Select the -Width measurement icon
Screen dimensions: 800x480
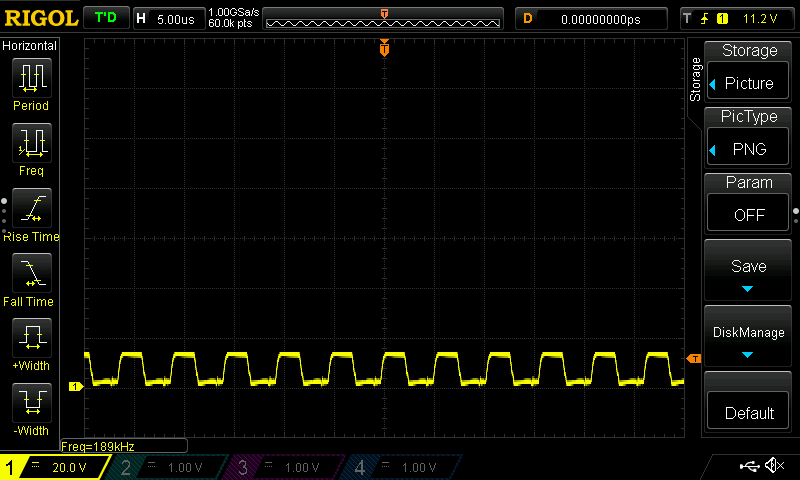(32, 402)
